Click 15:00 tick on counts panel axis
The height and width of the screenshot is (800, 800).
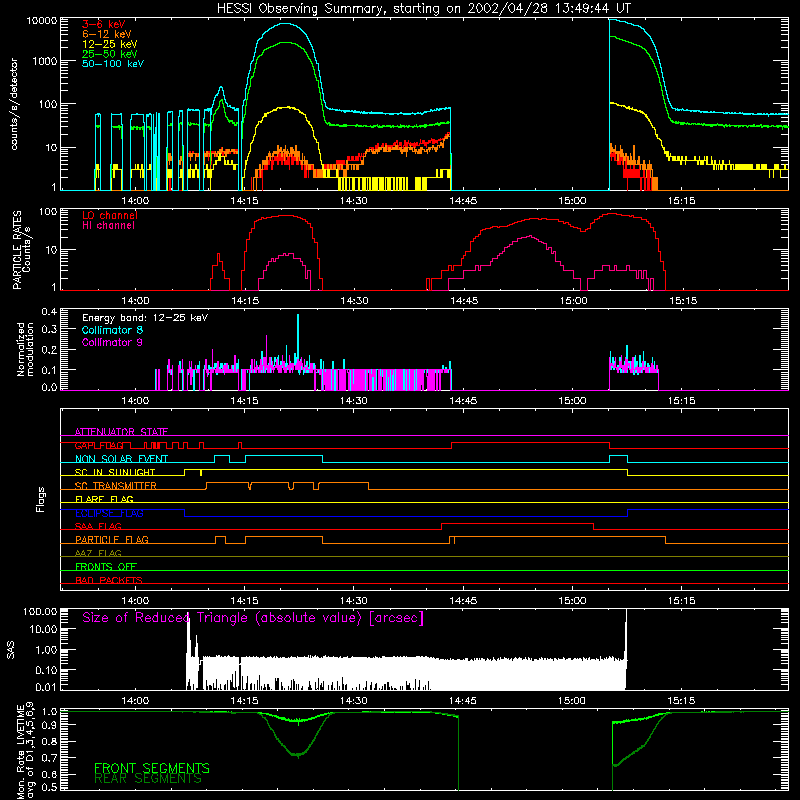click(x=572, y=201)
